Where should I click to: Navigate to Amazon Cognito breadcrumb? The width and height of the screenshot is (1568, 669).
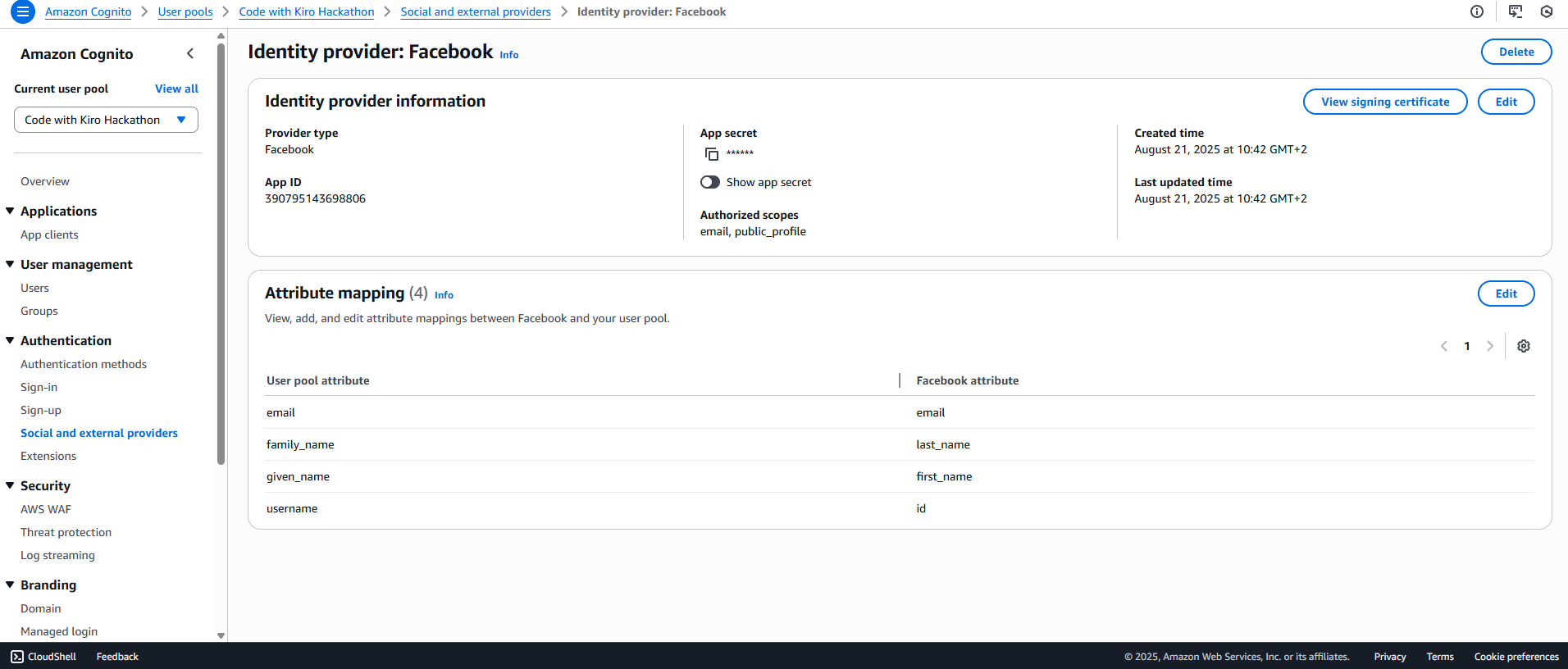(89, 11)
